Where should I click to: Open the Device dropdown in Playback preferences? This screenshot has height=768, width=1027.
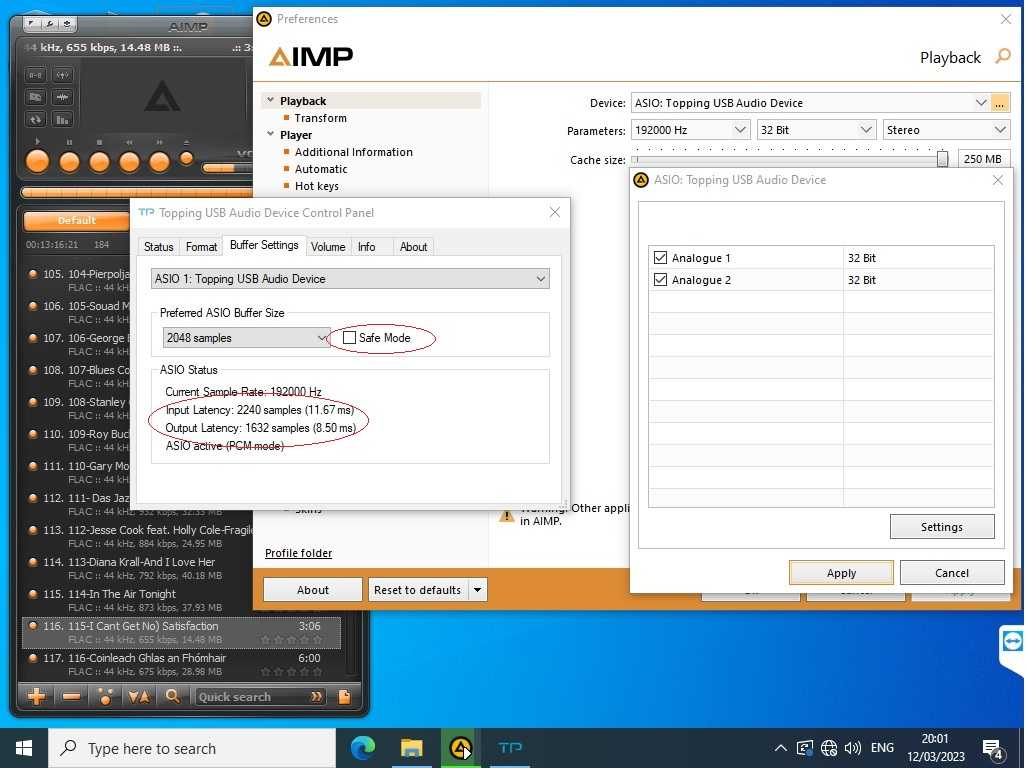pos(980,103)
